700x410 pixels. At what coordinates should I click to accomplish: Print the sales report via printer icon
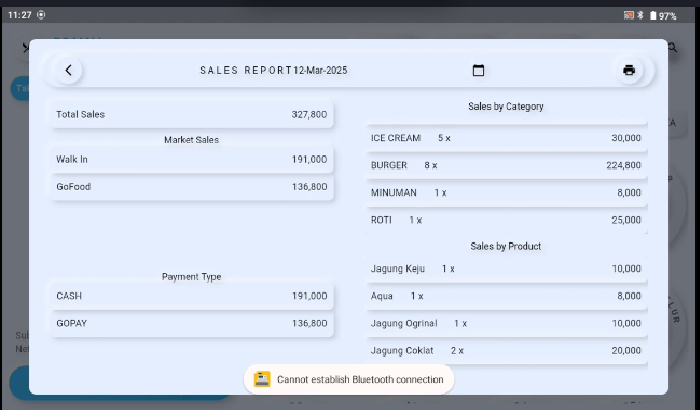tap(628, 70)
